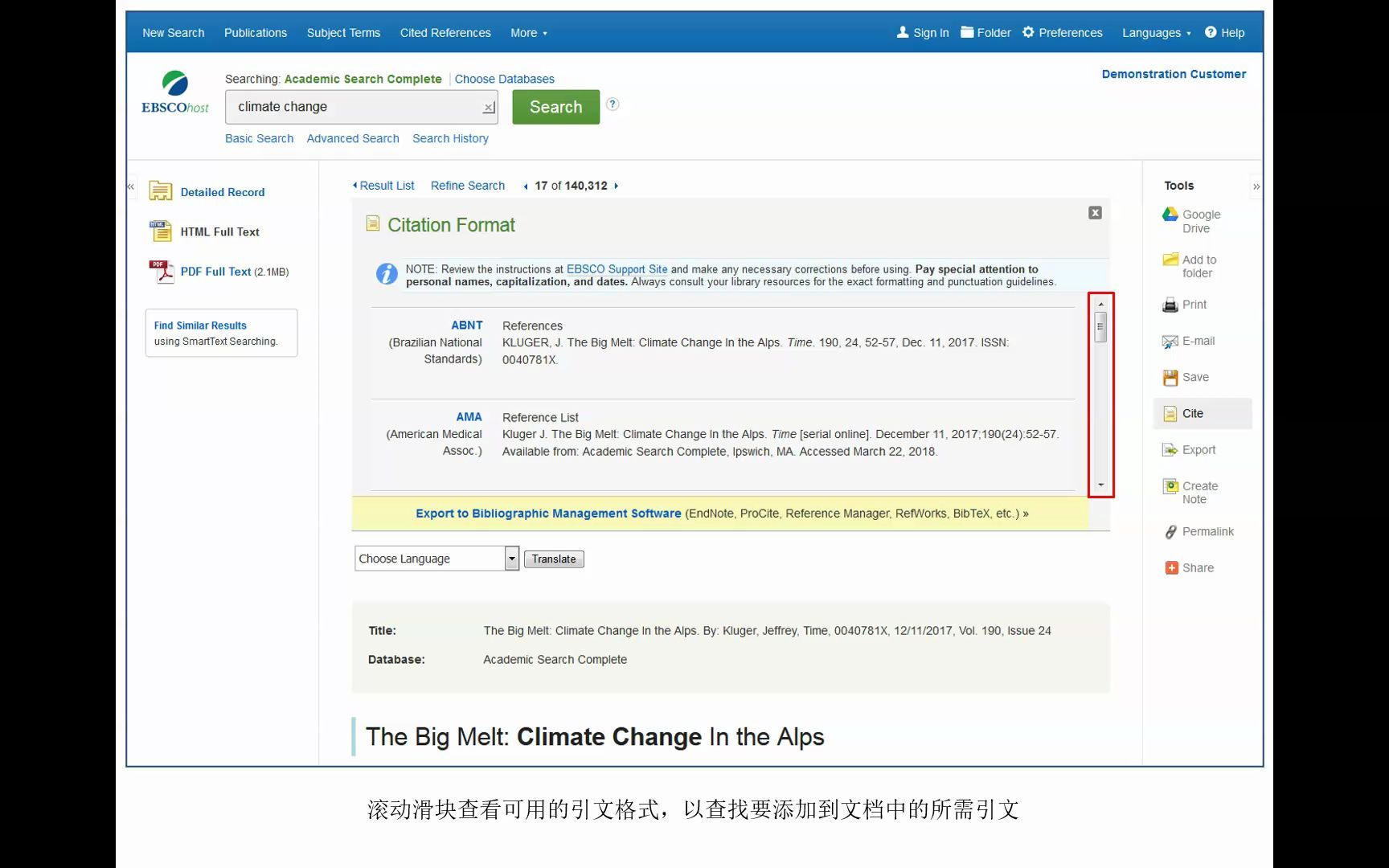The image size is (1389, 868).
Task: Collapse the Tools panel chevron
Action: pyautogui.click(x=1256, y=186)
